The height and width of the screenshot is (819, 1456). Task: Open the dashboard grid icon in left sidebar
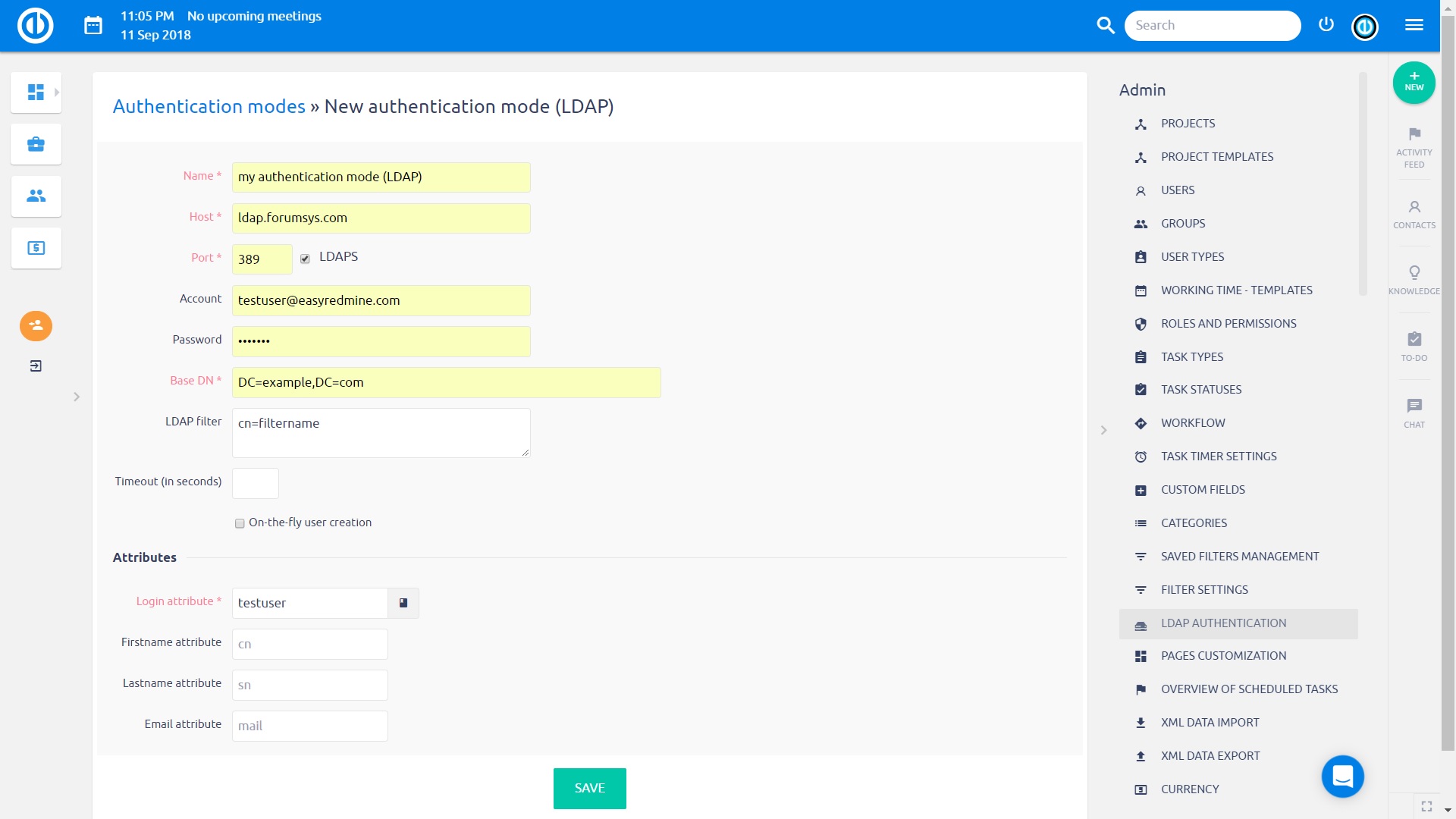point(36,92)
